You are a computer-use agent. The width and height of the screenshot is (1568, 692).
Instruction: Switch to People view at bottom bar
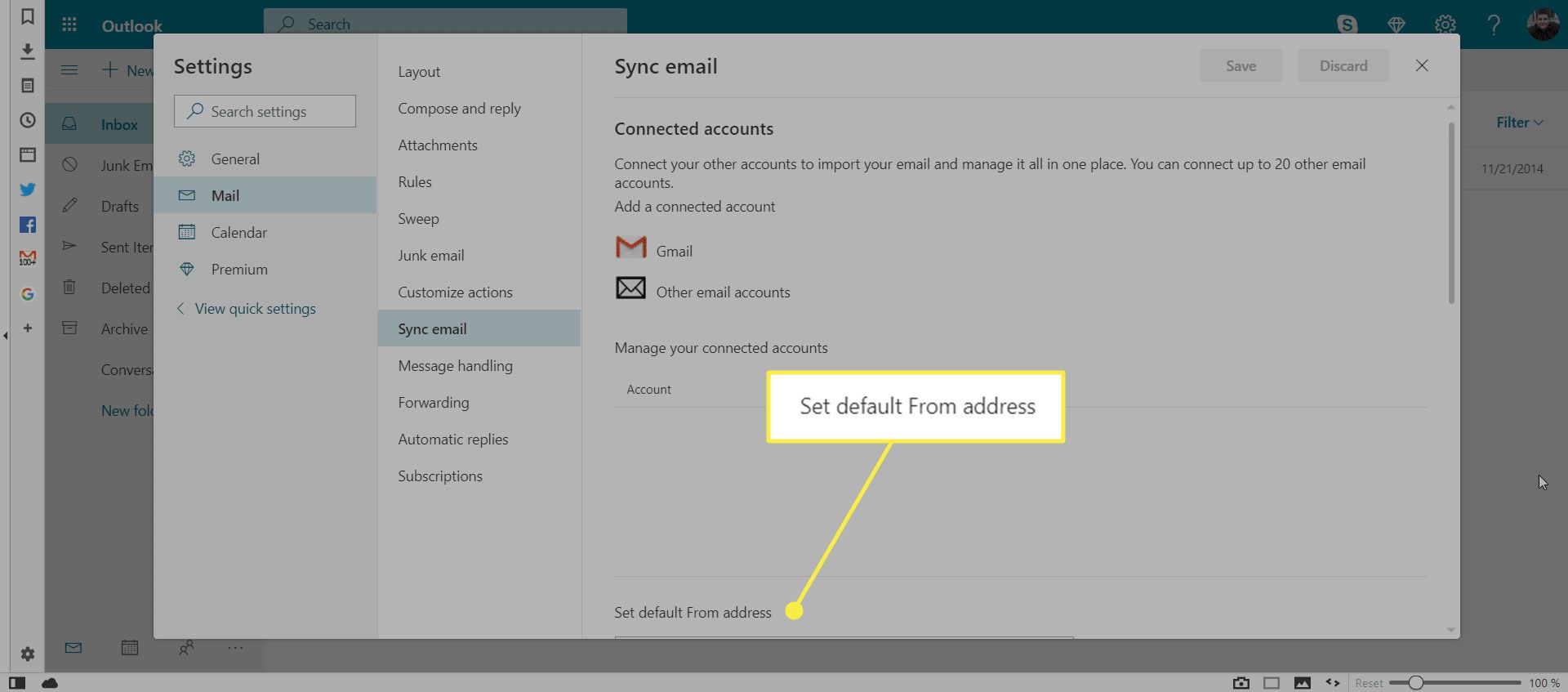pyautogui.click(x=186, y=648)
